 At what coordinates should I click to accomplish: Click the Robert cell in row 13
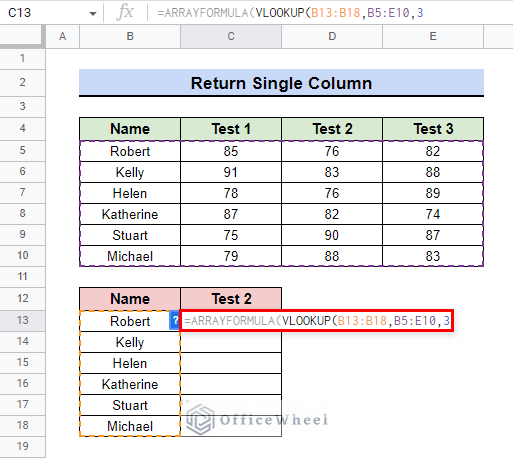[130, 321]
